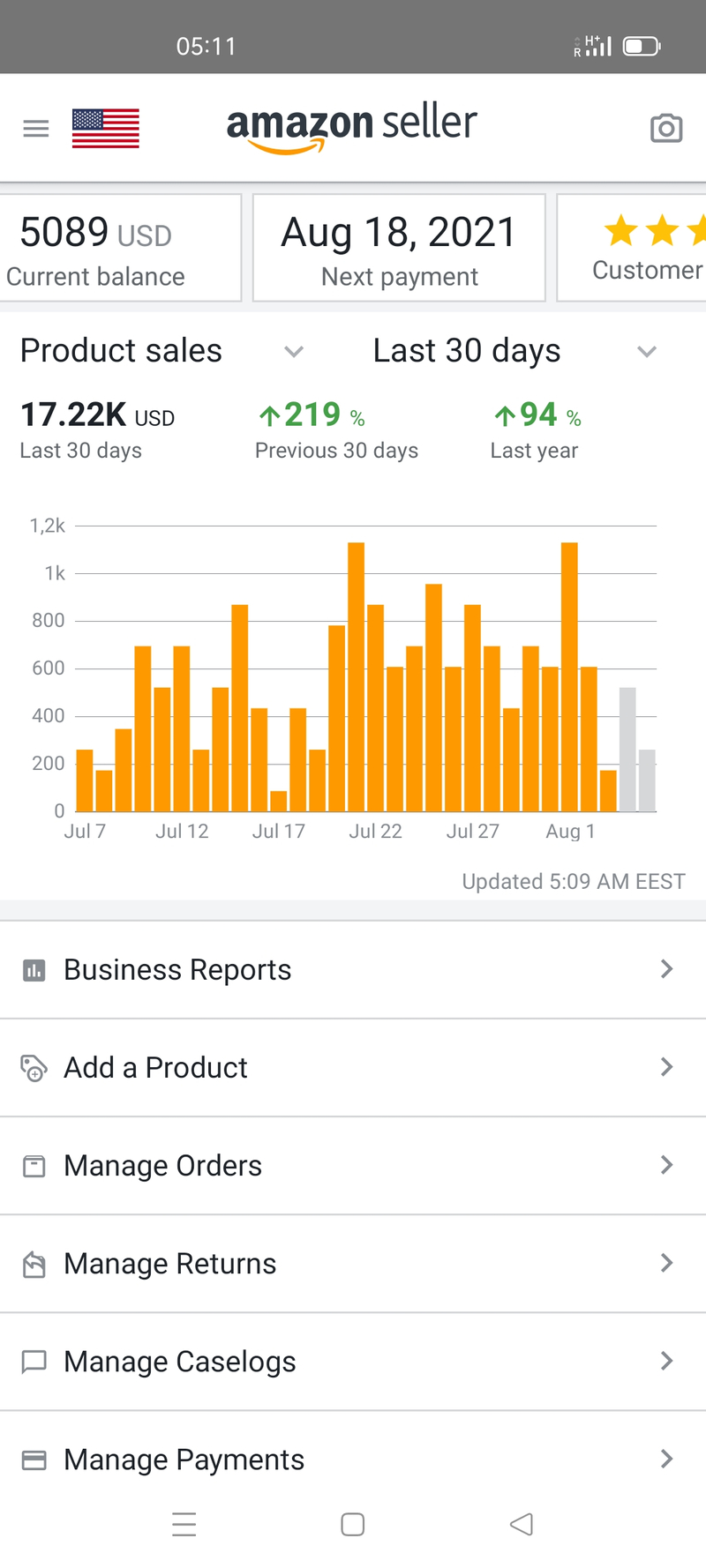Tap the Manage Returns icon
The image size is (706, 1568).
coord(34,1264)
